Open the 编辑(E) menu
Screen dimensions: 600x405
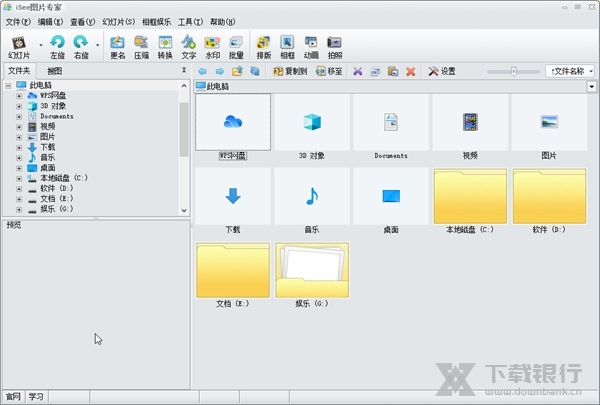click(50, 22)
